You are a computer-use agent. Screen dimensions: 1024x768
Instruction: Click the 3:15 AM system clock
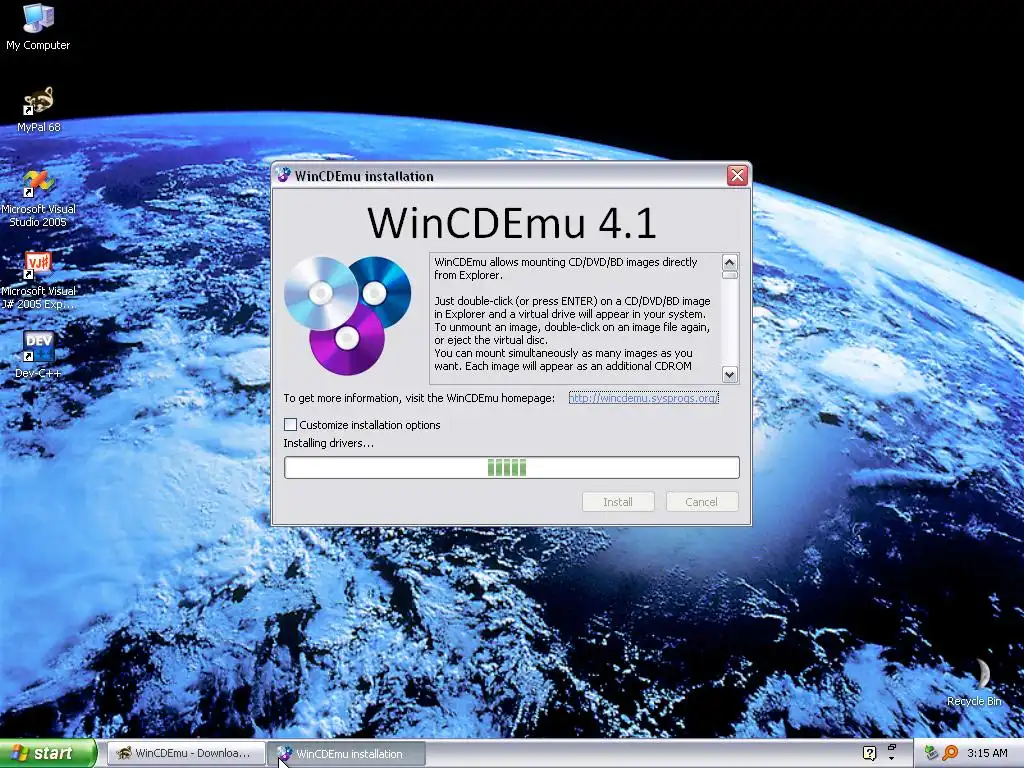(987, 753)
